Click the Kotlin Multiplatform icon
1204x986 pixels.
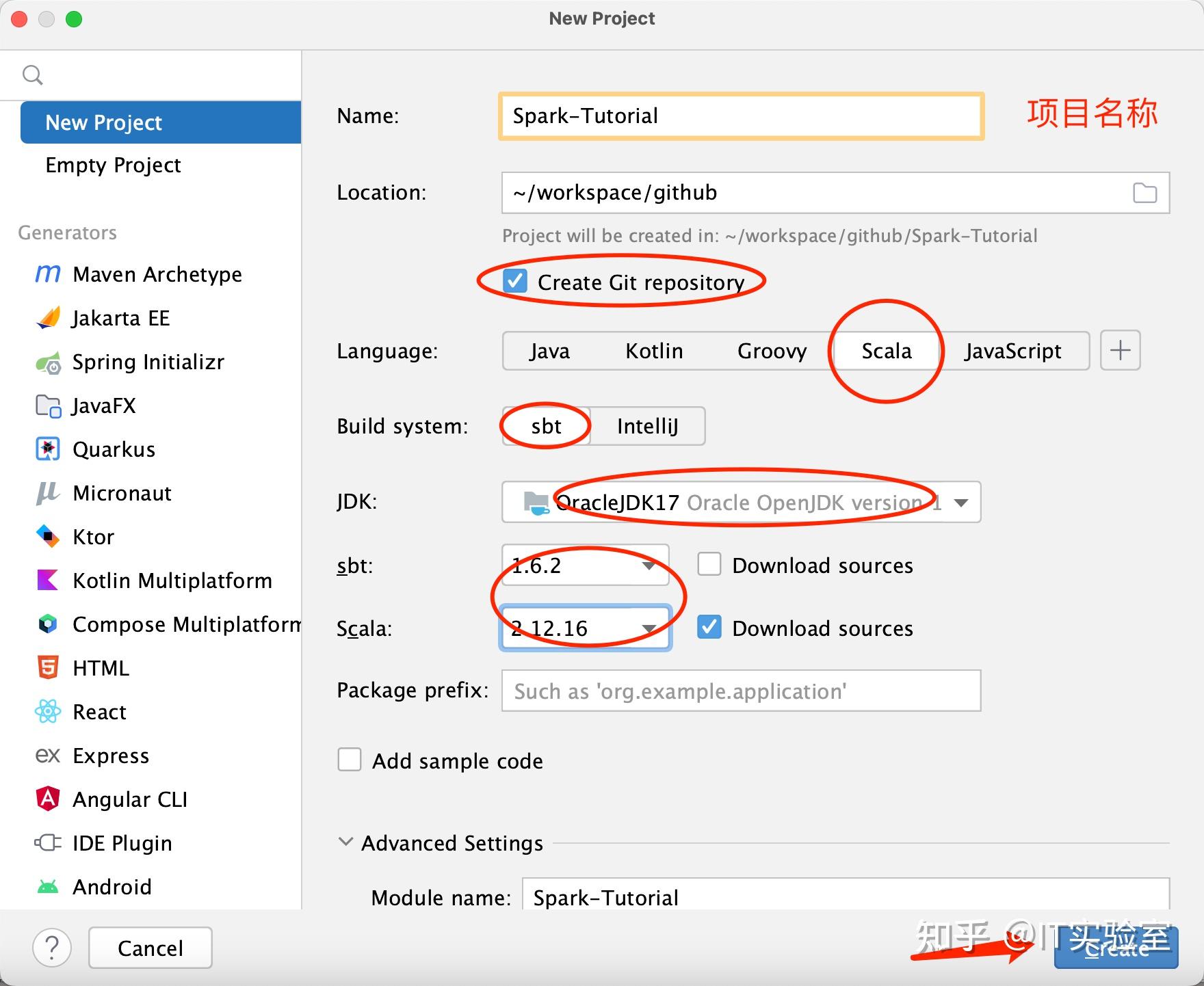[48, 581]
